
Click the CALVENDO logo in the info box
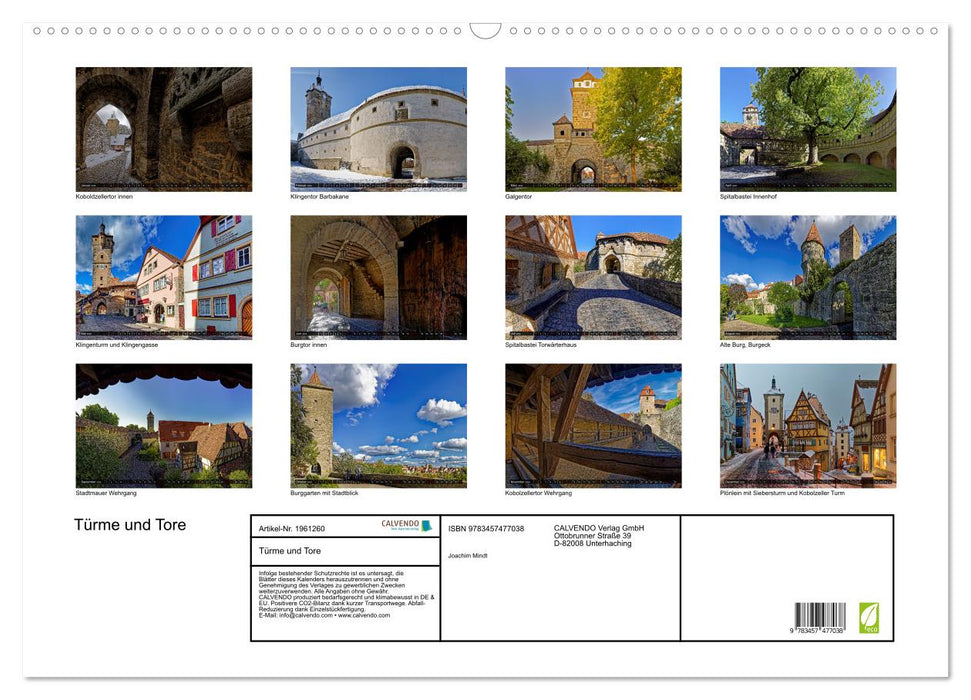tap(406, 525)
